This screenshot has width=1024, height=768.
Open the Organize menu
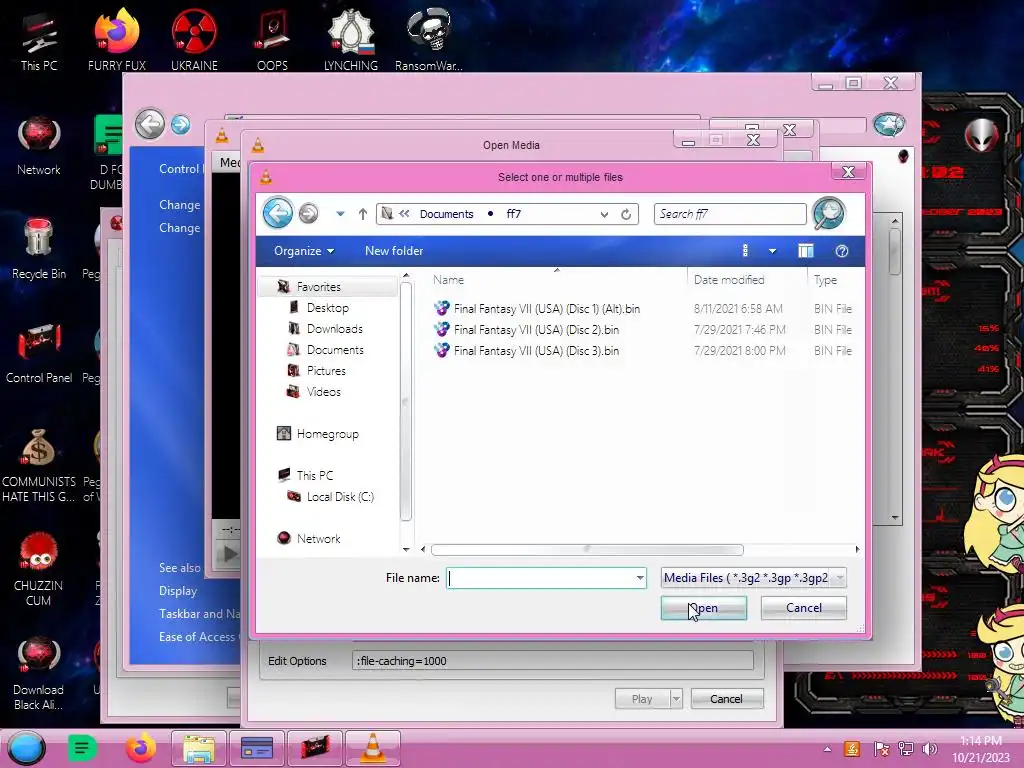304,251
